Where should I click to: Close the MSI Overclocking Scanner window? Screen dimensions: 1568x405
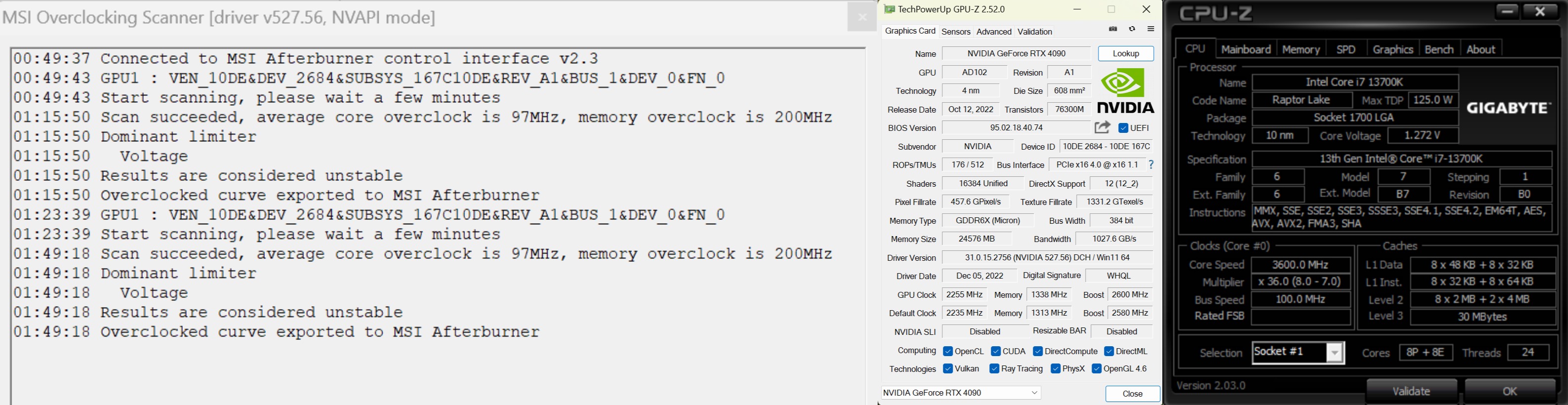tap(862, 17)
